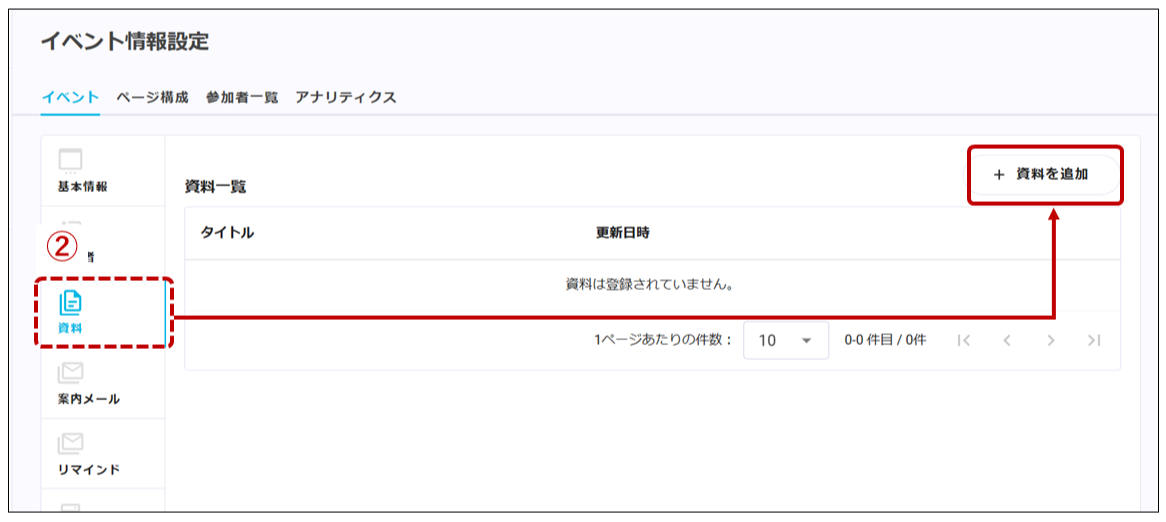Open the 案内メール envelope icon
Image resolution: width=1166 pixels, height=522 pixels.
71,374
